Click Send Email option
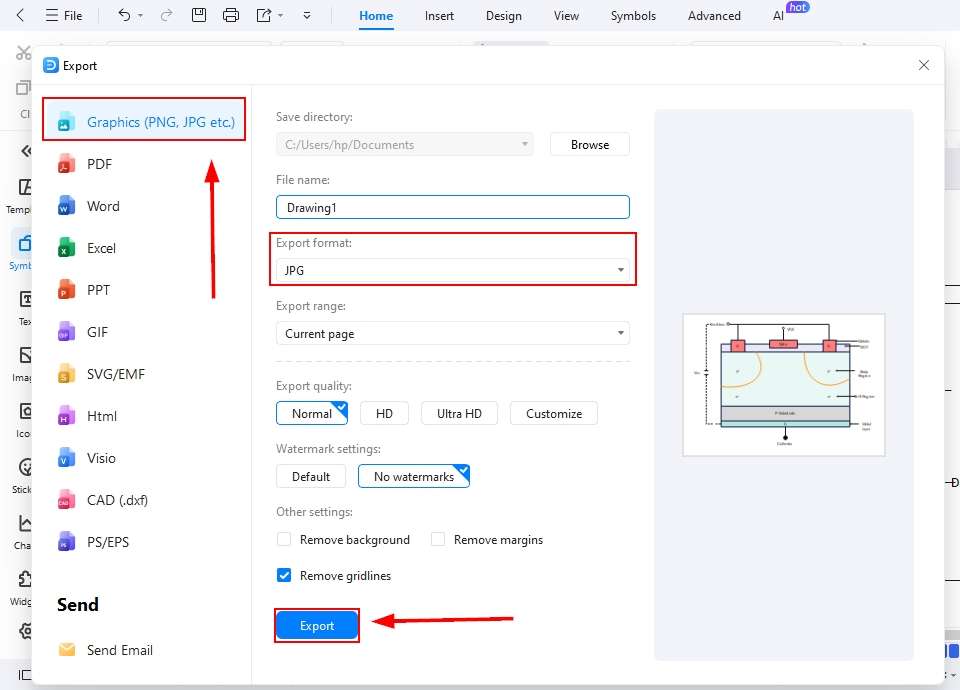960x690 pixels. [x=119, y=650]
